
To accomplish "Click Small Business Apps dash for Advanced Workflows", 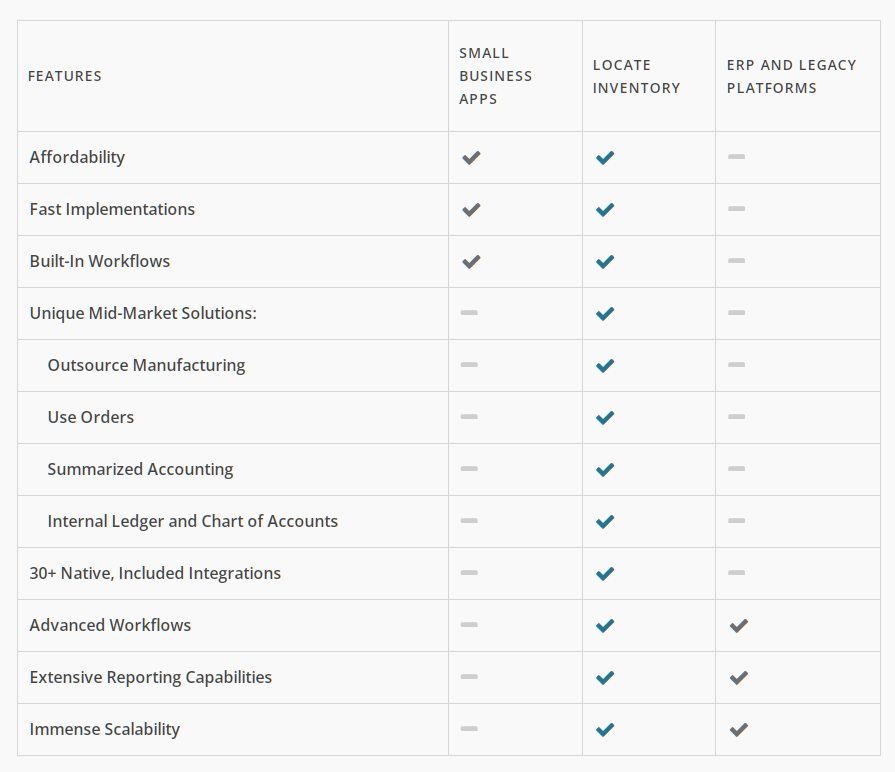I will pyautogui.click(x=469, y=624).
